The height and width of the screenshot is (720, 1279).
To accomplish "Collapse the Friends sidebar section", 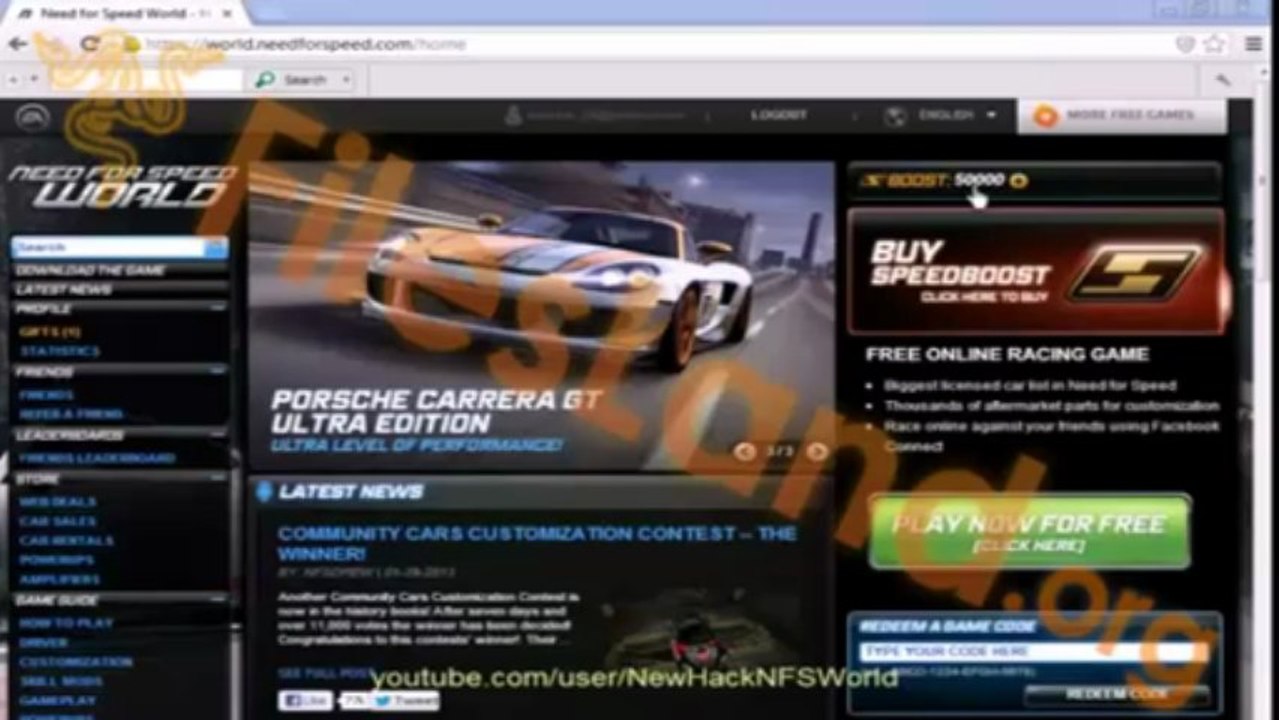I will (x=218, y=372).
